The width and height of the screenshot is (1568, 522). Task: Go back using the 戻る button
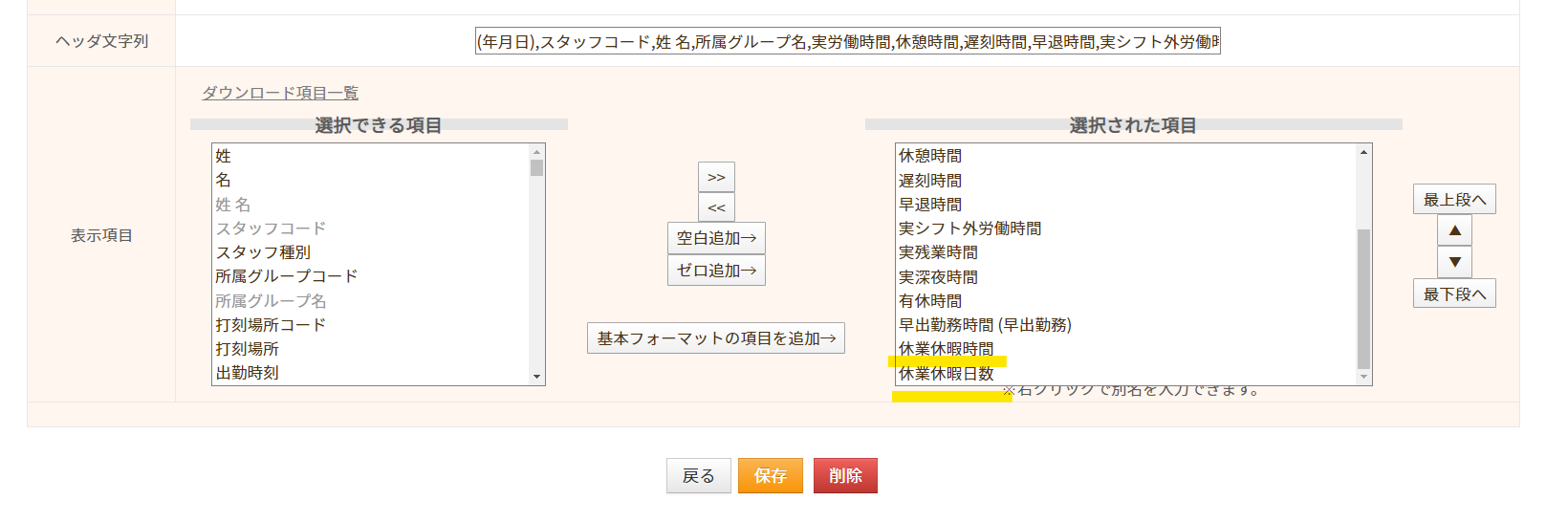[x=698, y=475]
